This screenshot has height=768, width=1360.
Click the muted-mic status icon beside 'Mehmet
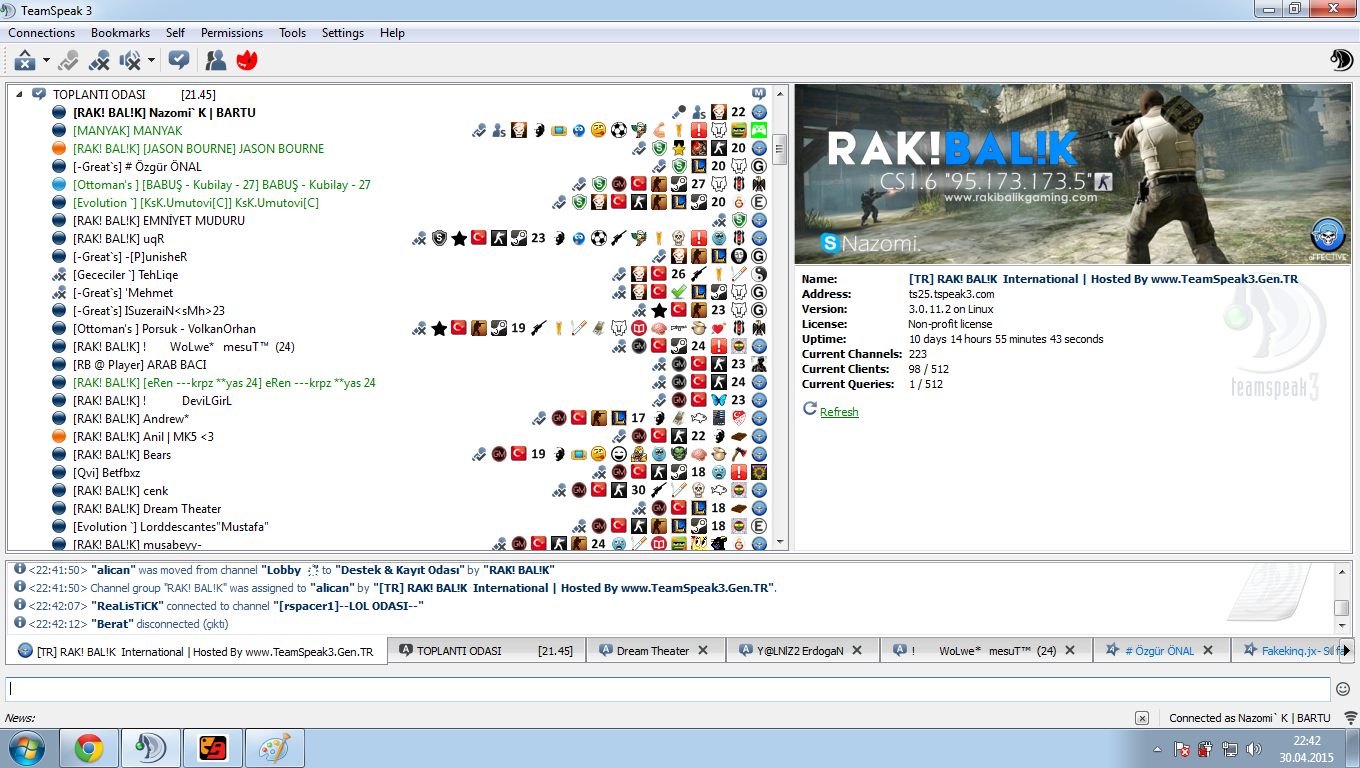59,293
